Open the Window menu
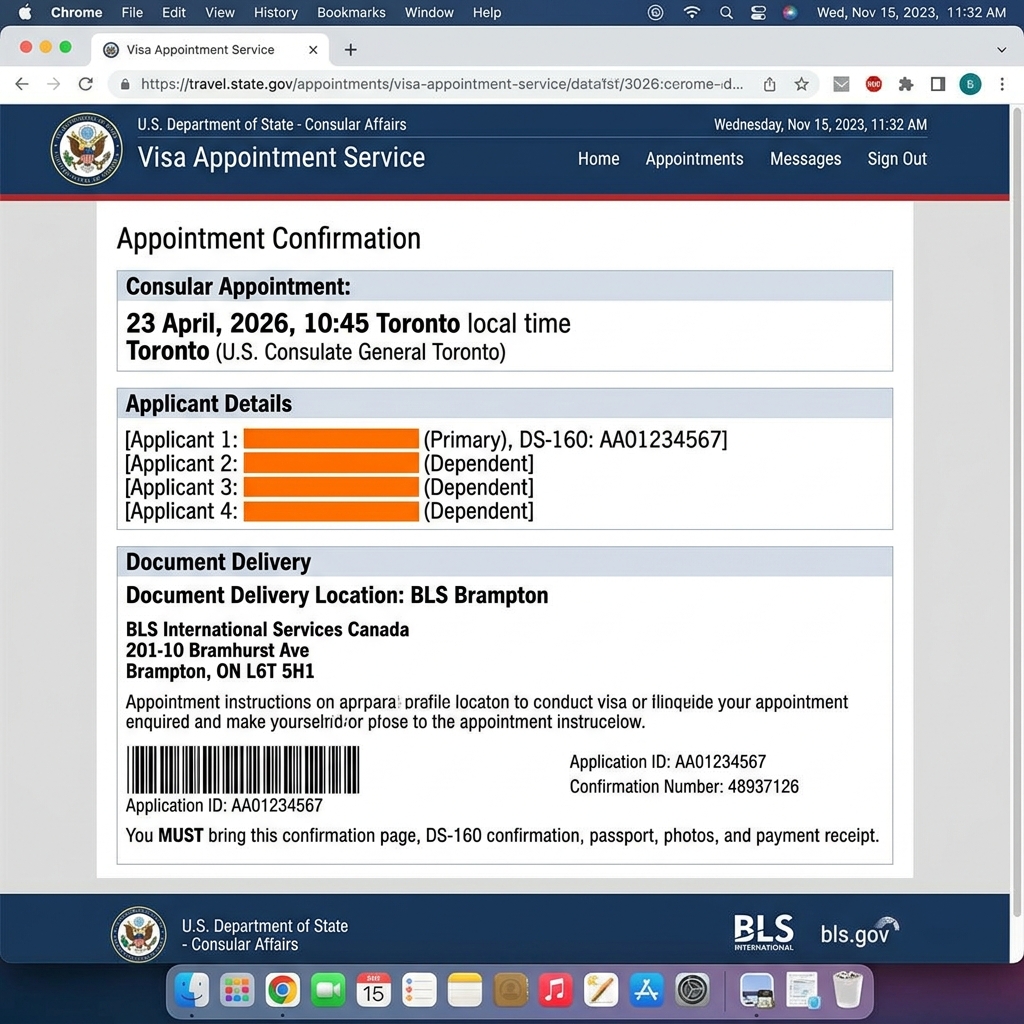 (x=429, y=12)
